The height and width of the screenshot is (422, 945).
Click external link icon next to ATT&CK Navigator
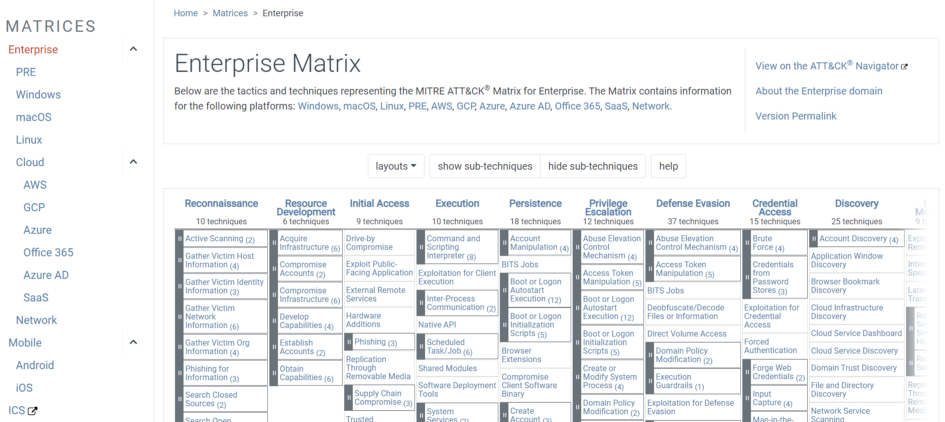[905, 67]
